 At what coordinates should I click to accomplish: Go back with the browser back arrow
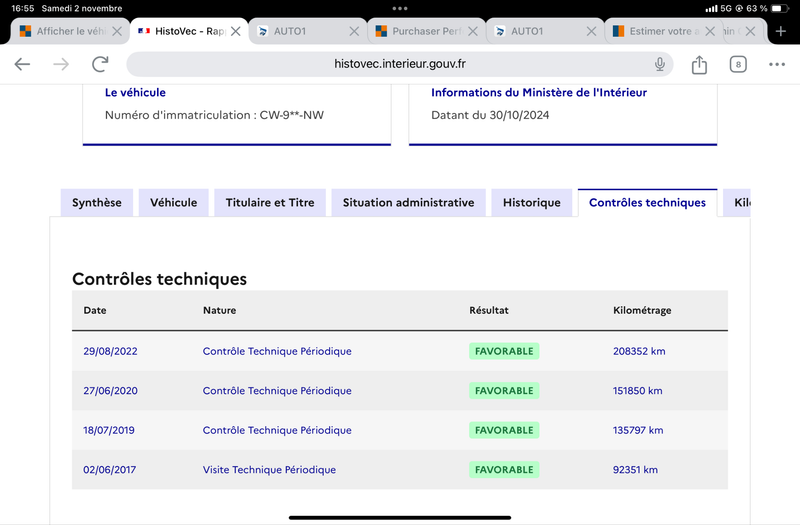(x=22, y=64)
